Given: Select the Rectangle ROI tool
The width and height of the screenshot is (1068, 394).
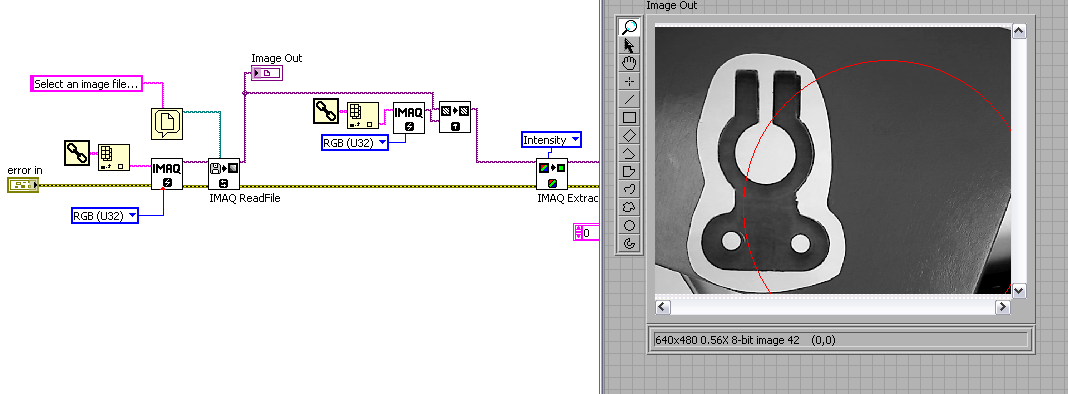Looking at the screenshot, I should [x=629, y=117].
